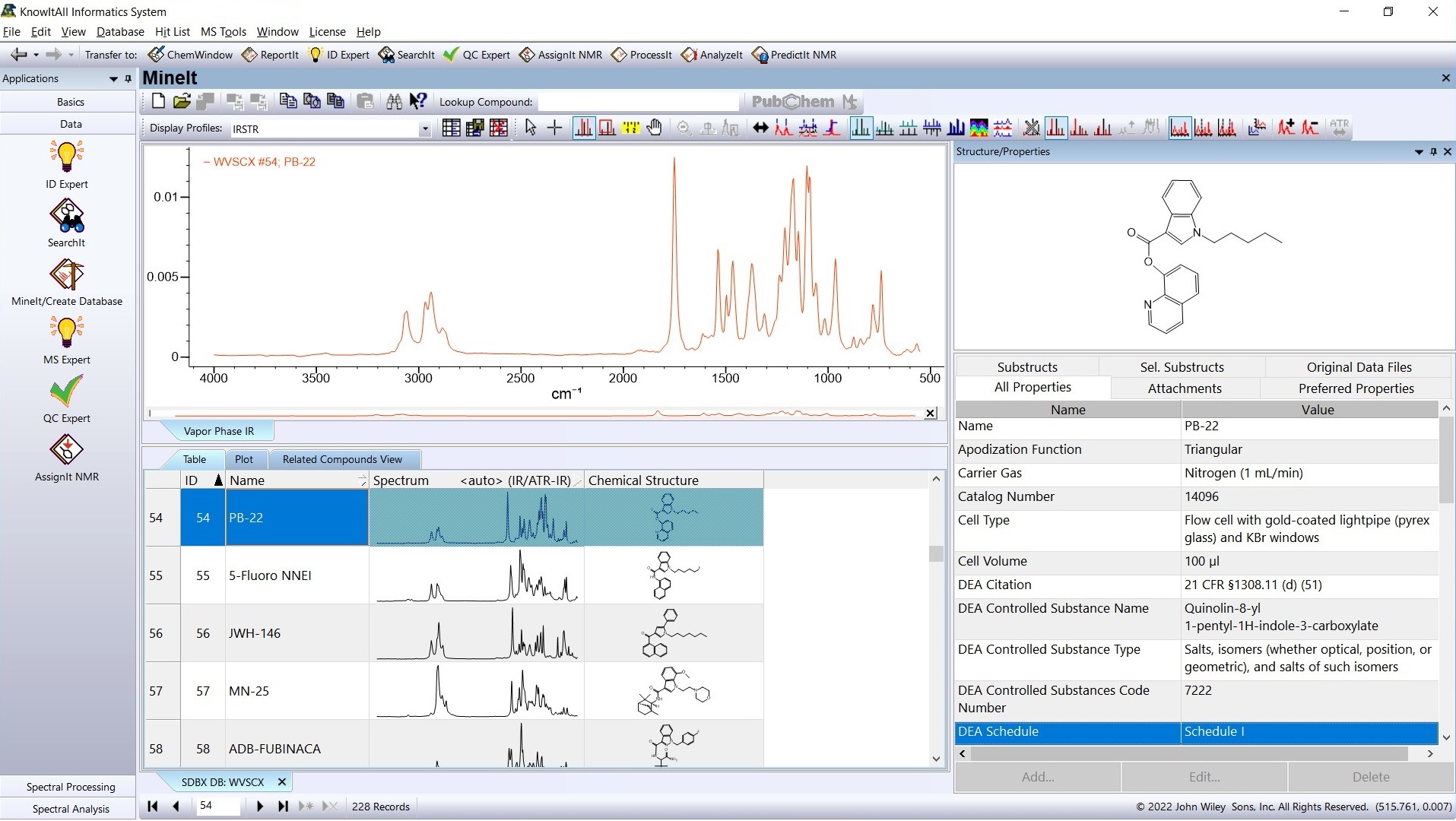This screenshot has height=821, width=1456.
Task: Go to the next record button
Action: tap(260, 807)
